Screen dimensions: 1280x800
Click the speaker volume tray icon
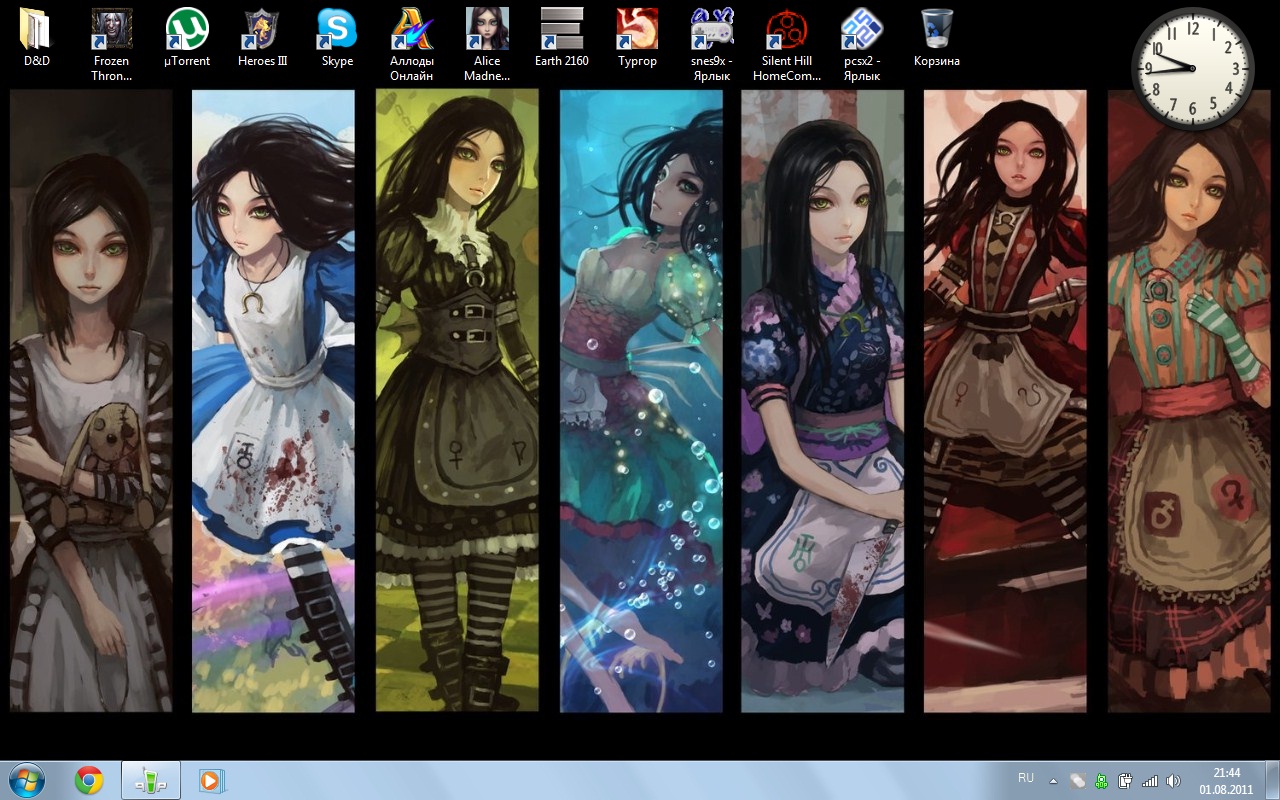1173,780
